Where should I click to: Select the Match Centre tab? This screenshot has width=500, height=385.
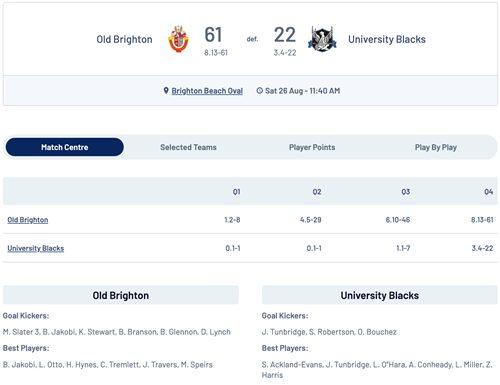(65, 147)
